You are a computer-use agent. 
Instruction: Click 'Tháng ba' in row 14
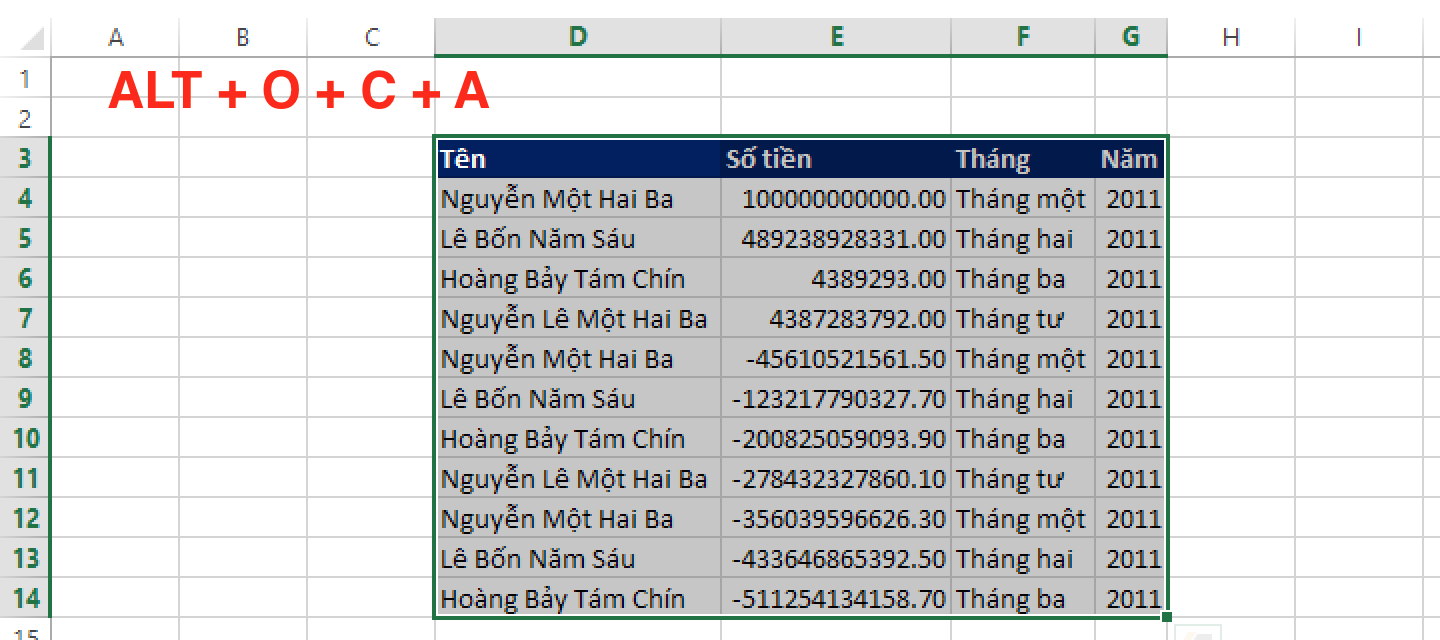point(1011,599)
